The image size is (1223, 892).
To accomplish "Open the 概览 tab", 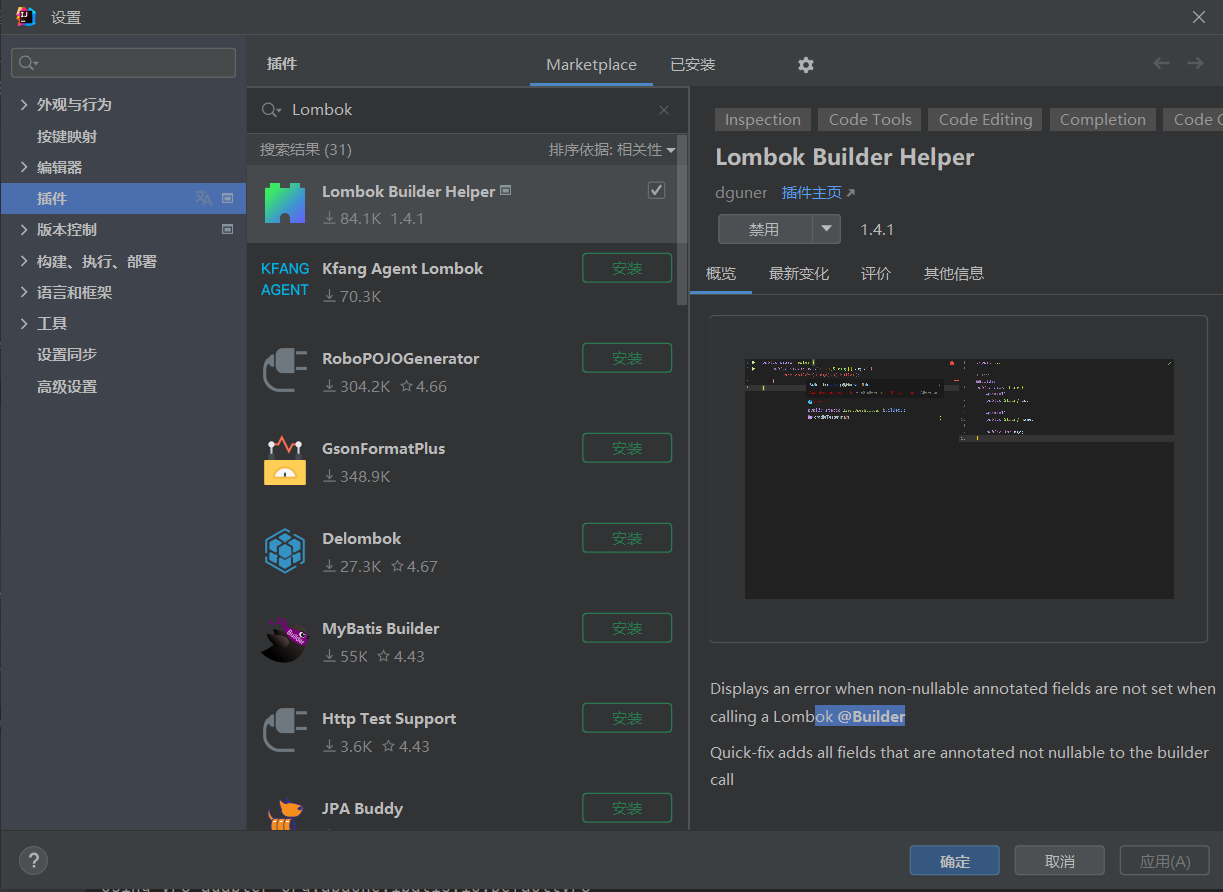I will (721, 273).
